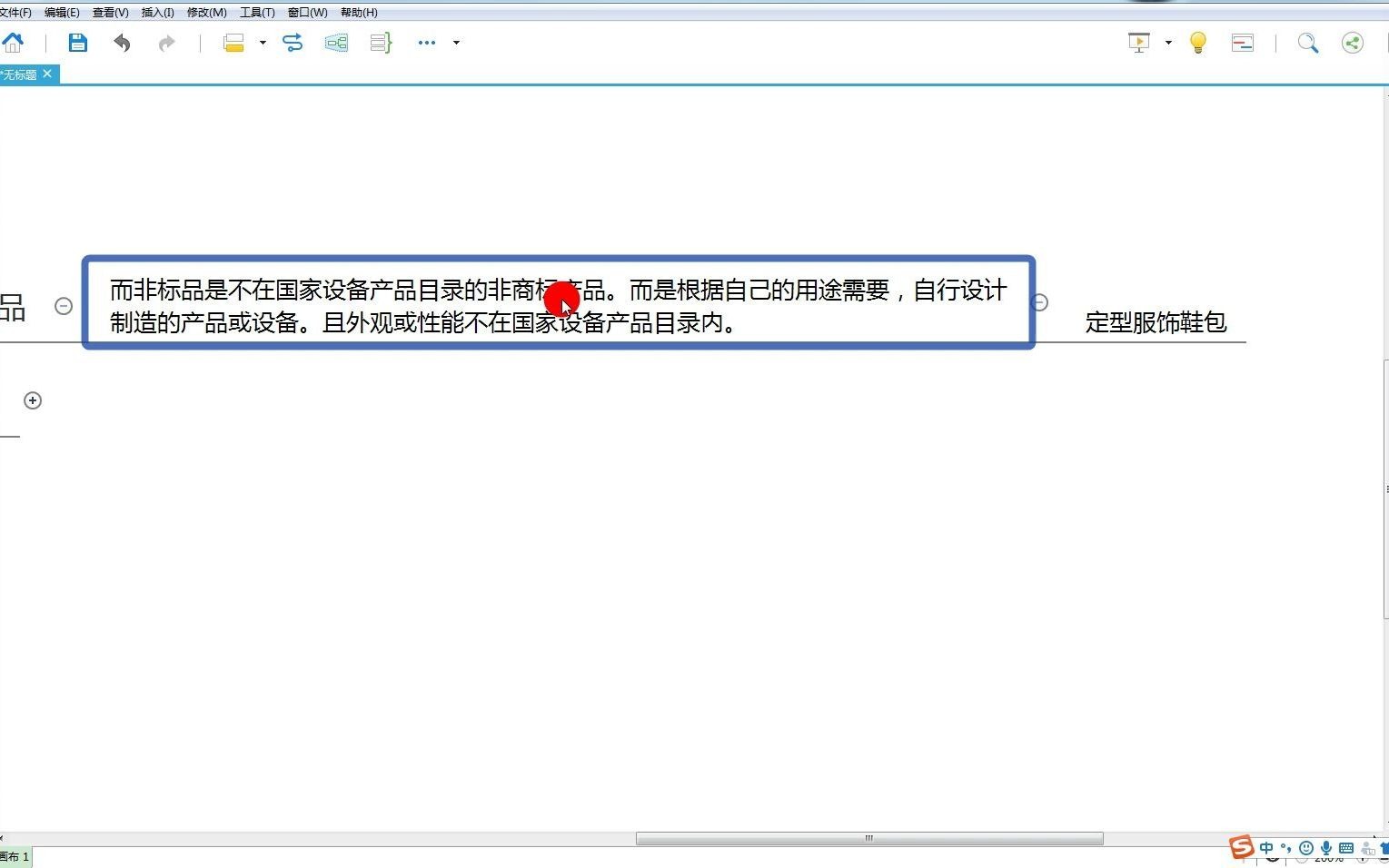Image resolution: width=1389 pixels, height=868 pixels.
Task: Open the 文件(F) menu
Action: 15,13
